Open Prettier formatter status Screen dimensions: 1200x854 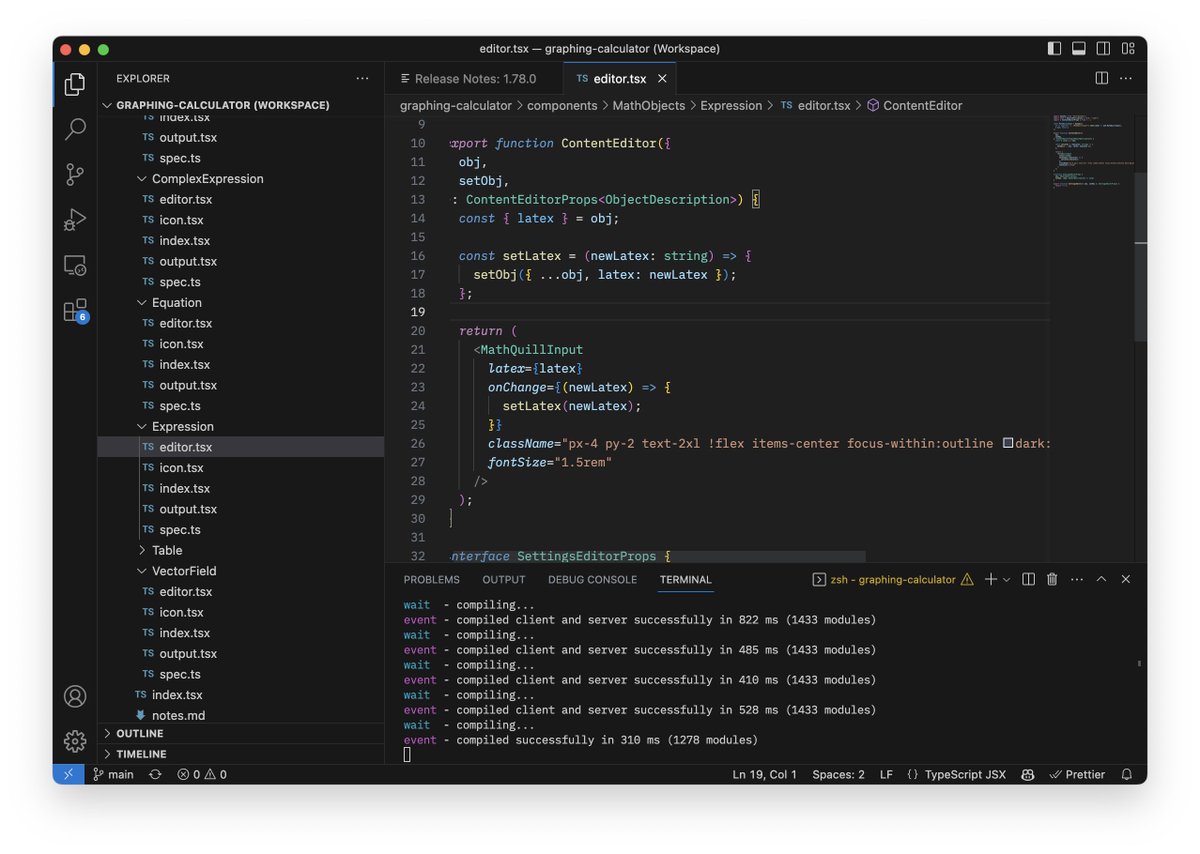(1077, 774)
